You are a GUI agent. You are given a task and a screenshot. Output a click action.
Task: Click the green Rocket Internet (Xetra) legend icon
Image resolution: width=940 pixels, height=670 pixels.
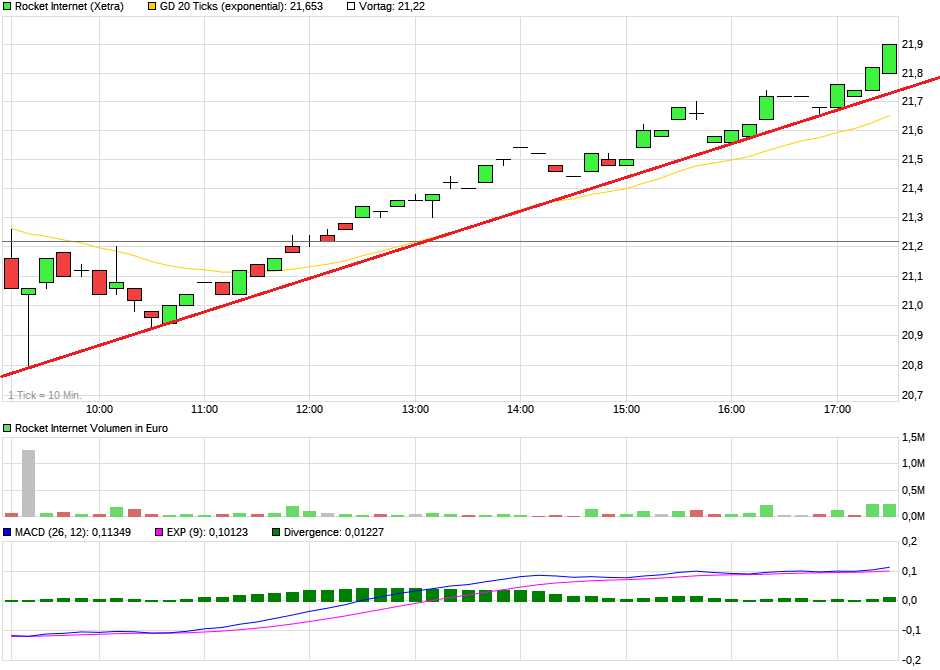pyautogui.click(x=9, y=8)
